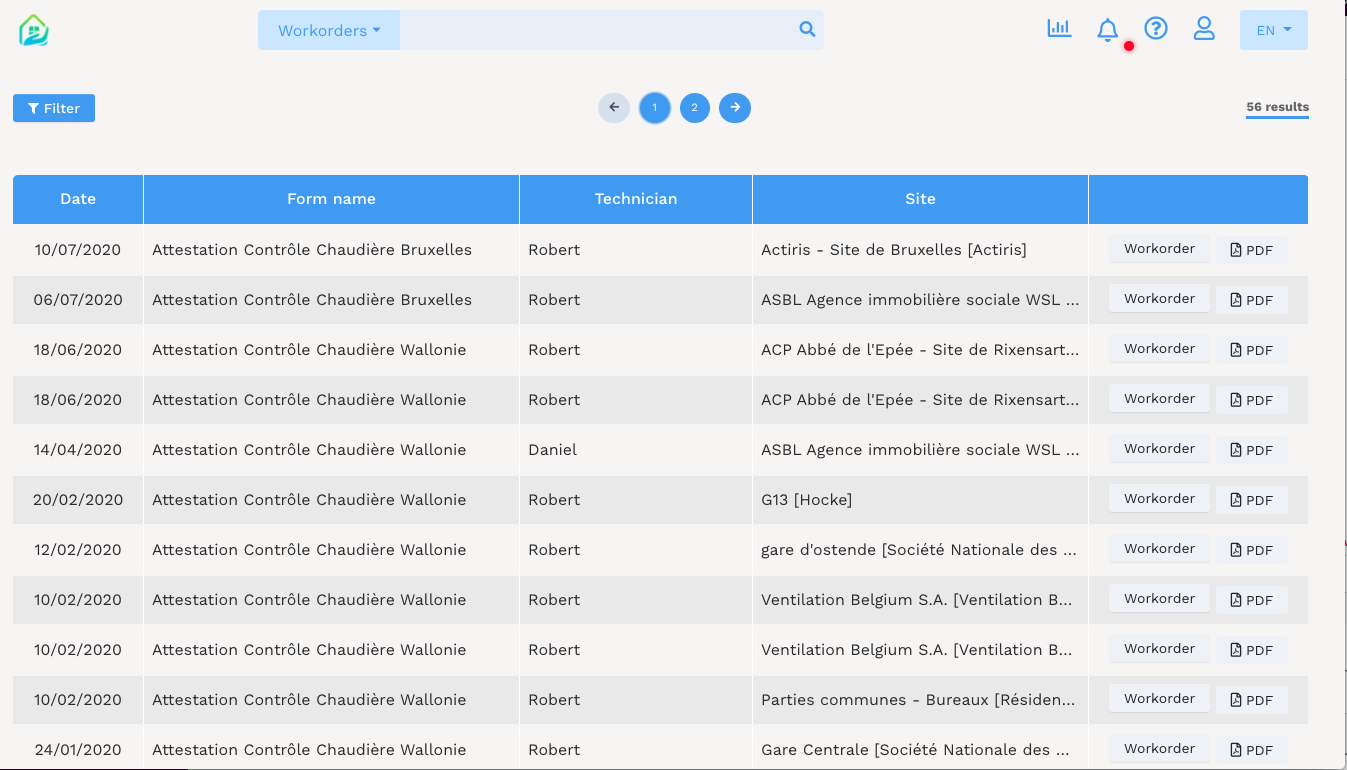Open Workorder for Parties communes row
The height and width of the screenshot is (770, 1347).
point(1159,699)
